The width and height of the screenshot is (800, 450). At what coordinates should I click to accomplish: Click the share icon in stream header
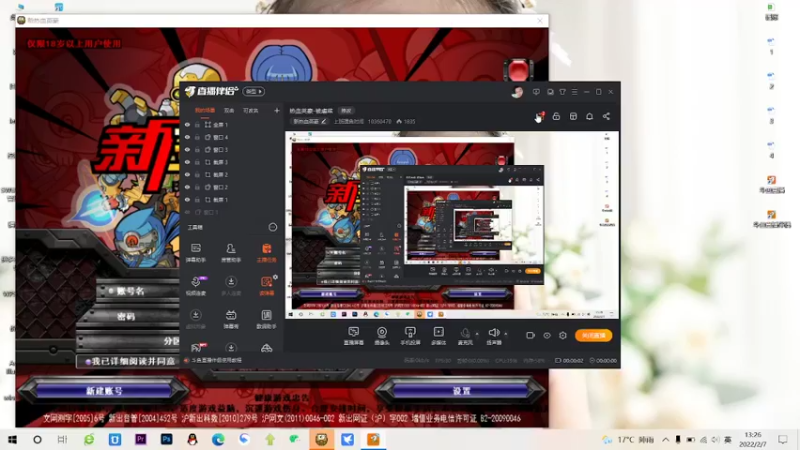[x=606, y=116]
